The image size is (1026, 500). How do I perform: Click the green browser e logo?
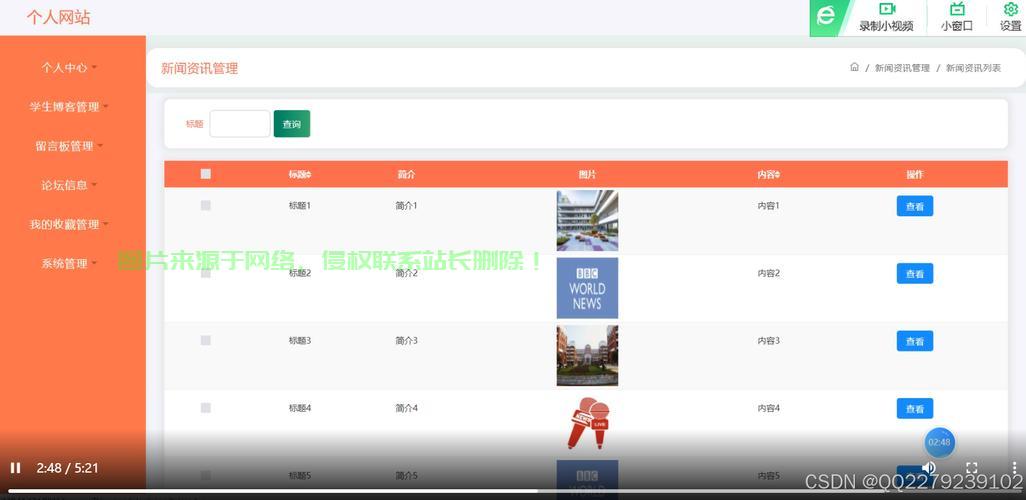pyautogui.click(x=826, y=16)
